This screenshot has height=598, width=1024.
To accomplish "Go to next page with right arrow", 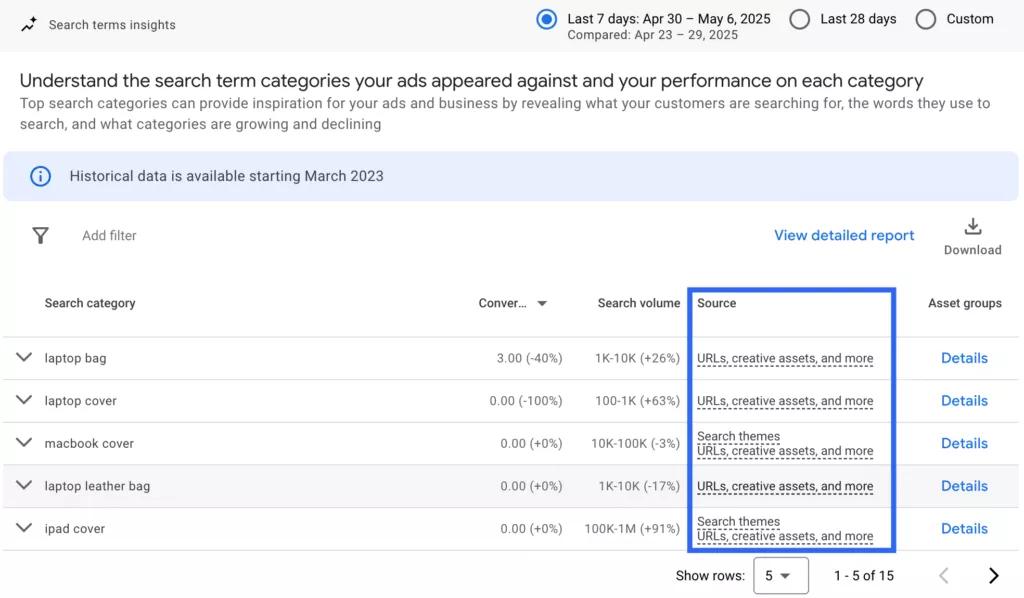I will click(x=993, y=575).
